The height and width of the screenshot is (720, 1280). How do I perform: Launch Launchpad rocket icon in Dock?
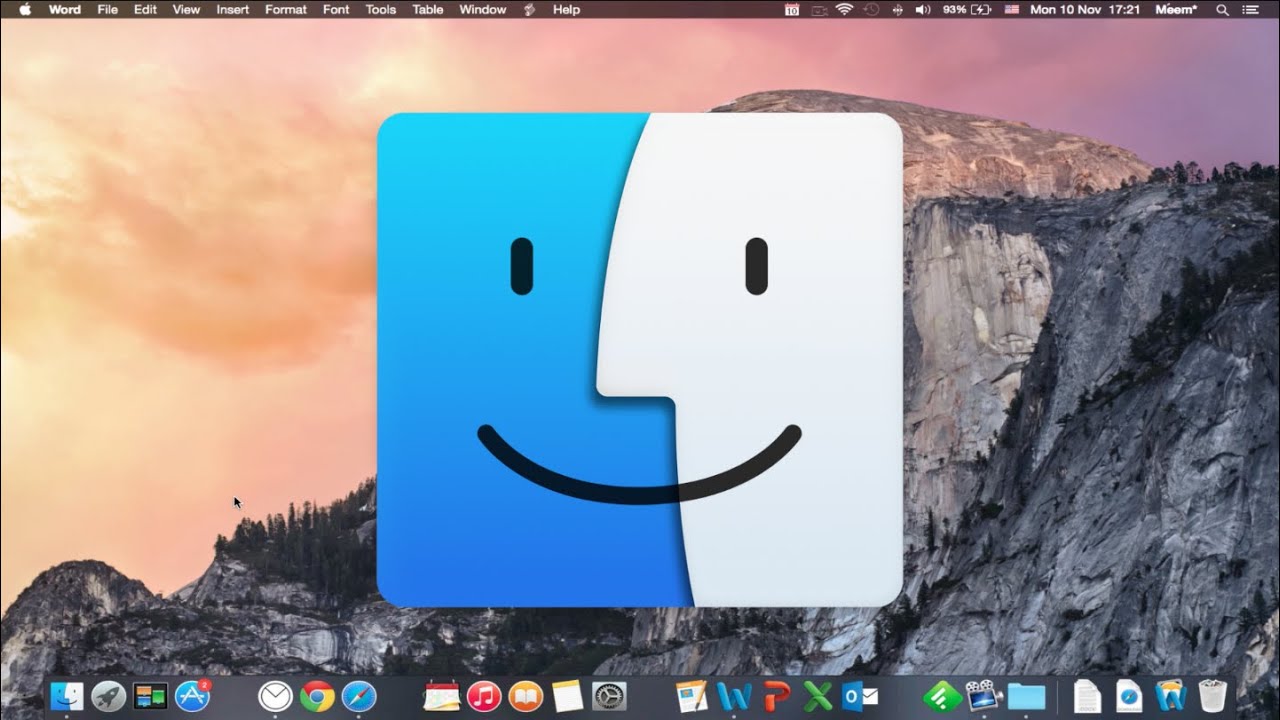pyautogui.click(x=108, y=696)
